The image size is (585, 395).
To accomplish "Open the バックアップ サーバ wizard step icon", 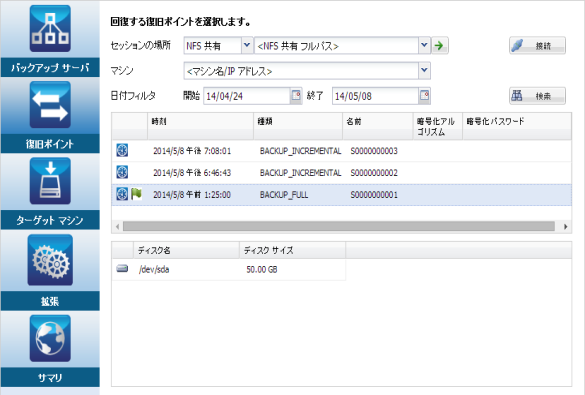I will 50,28.
